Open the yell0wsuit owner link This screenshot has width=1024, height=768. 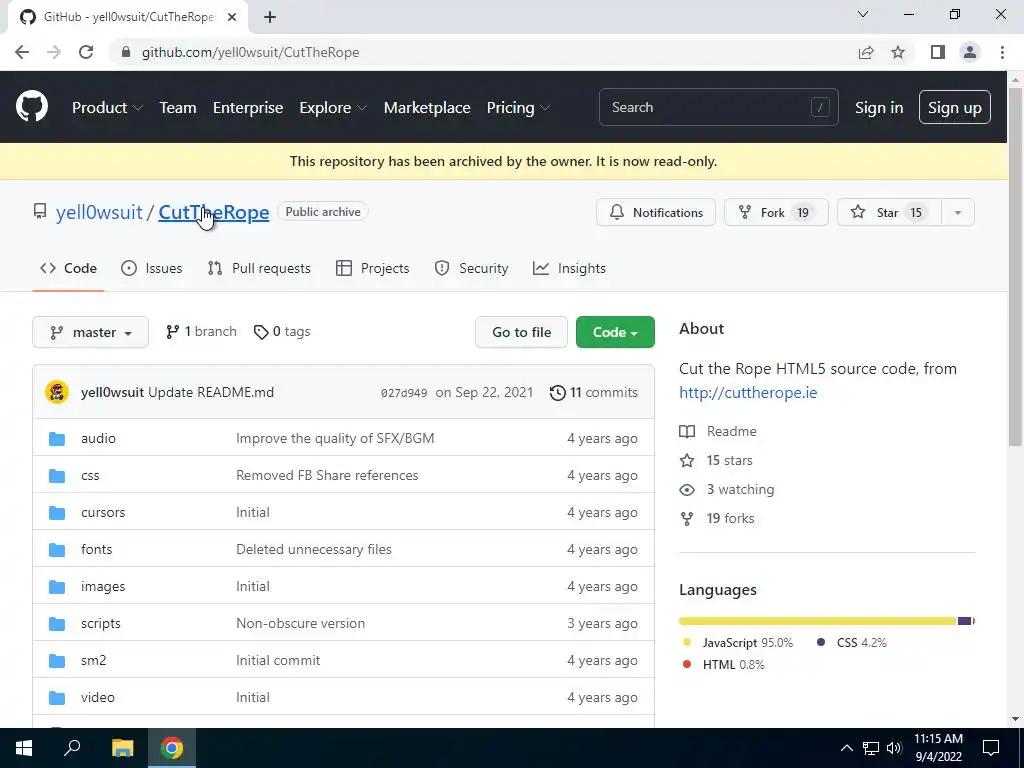click(x=99, y=212)
